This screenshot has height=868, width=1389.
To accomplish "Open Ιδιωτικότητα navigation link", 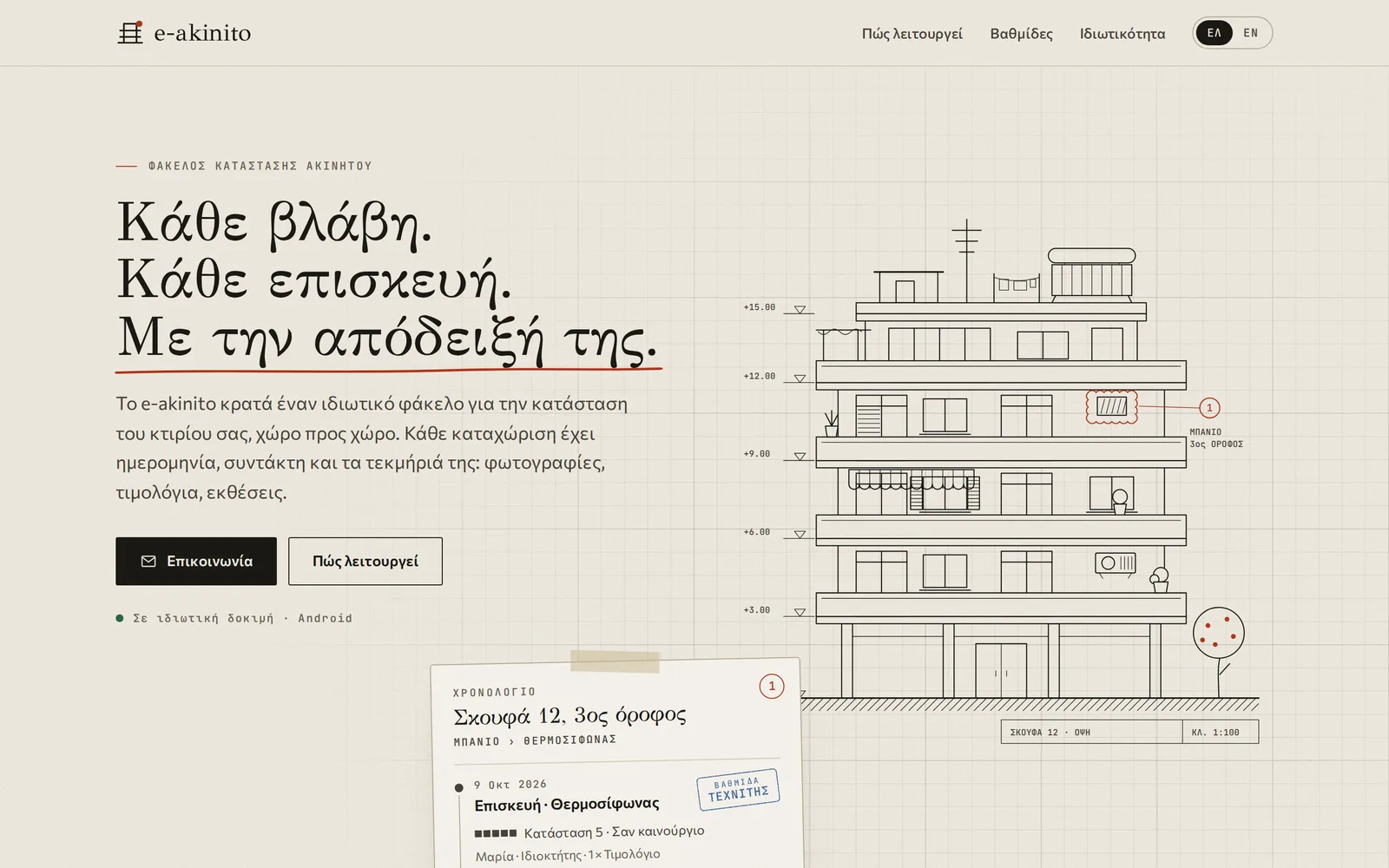I will tap(1122, 34).
